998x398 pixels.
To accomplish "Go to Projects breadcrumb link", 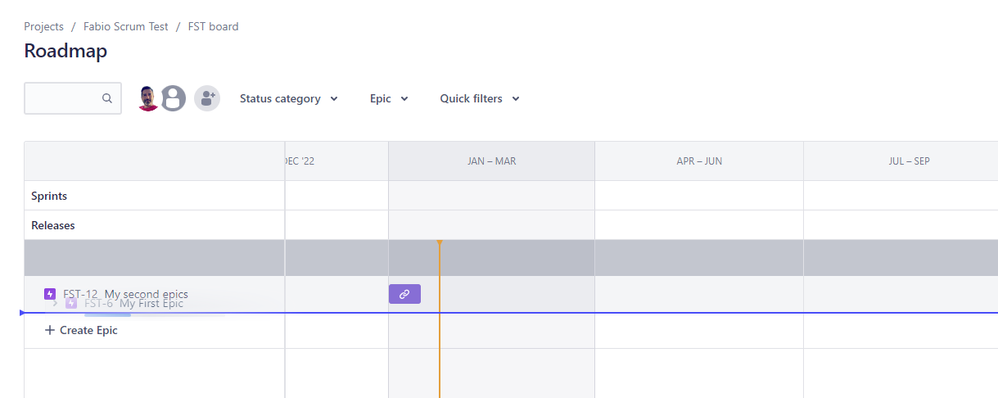I will pos(44,27).
